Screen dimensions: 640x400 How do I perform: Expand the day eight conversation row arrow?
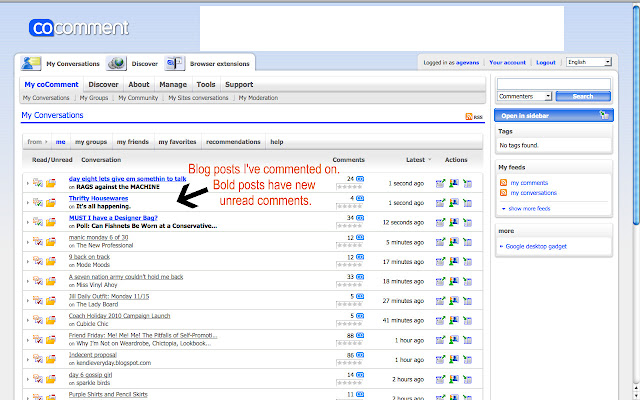pos(28,184)
